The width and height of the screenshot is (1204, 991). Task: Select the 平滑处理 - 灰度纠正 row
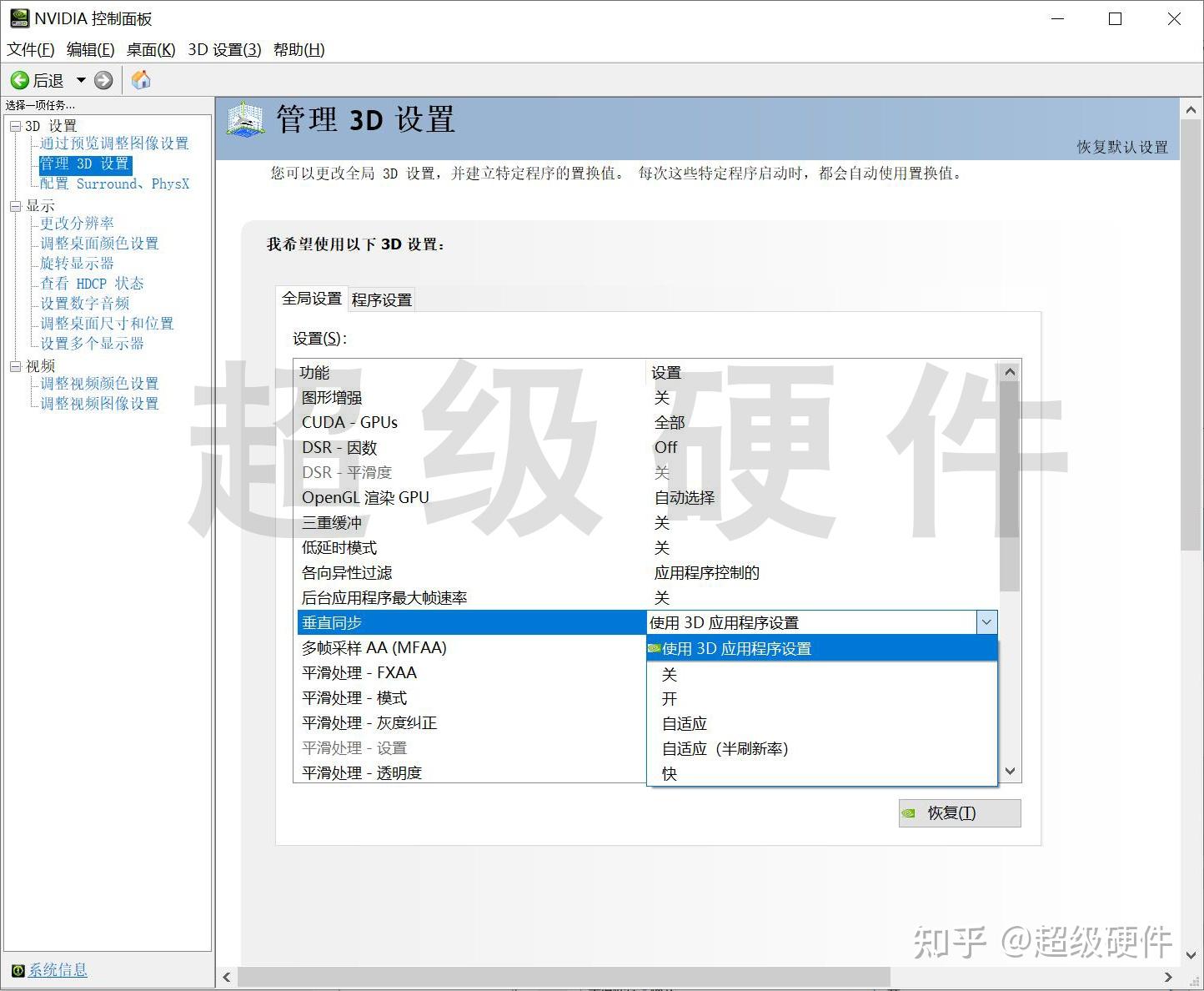coord(472,723)
